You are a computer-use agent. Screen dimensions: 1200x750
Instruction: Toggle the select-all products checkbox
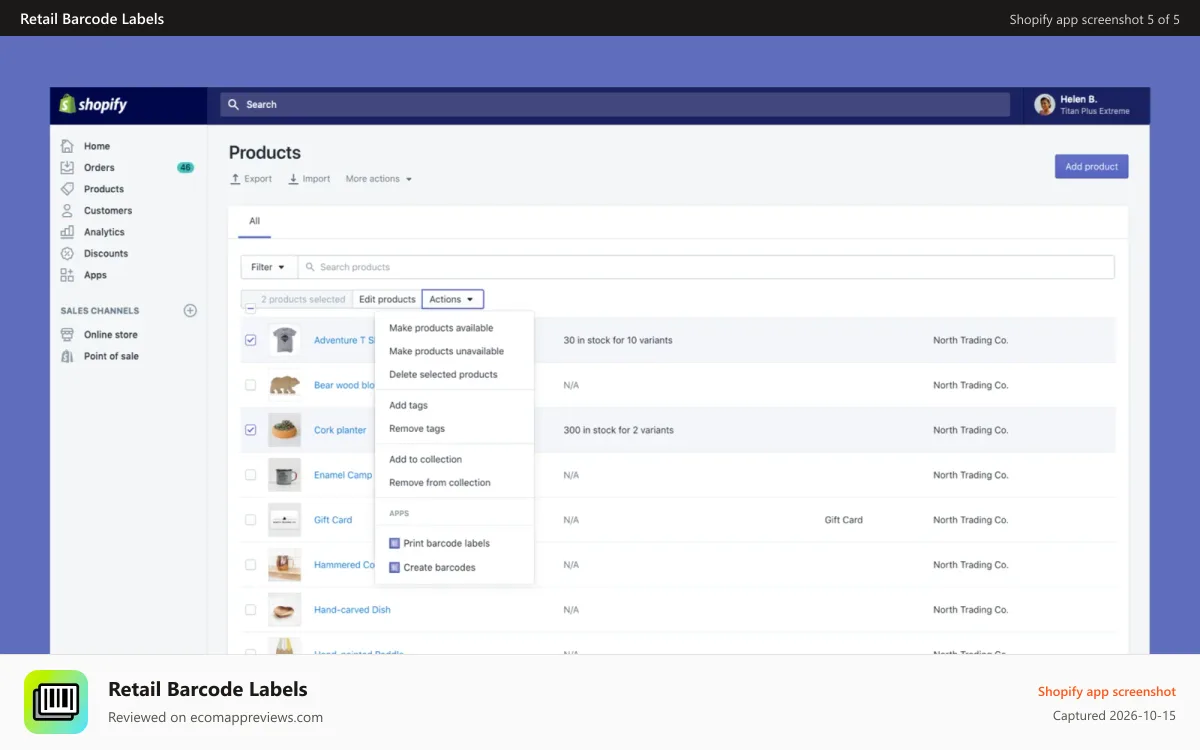point(250,308)
